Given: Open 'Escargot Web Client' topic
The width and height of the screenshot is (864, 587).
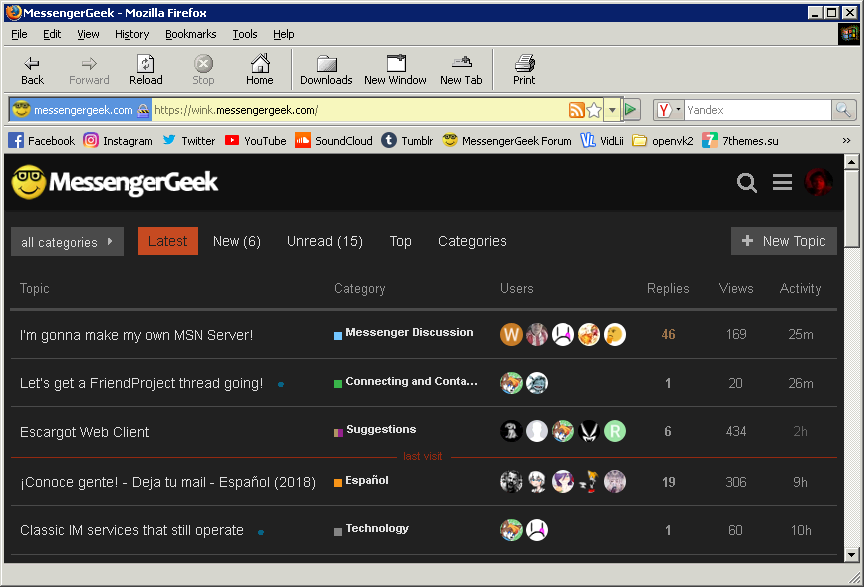Looking at the screenshot, I should [85, 432].
